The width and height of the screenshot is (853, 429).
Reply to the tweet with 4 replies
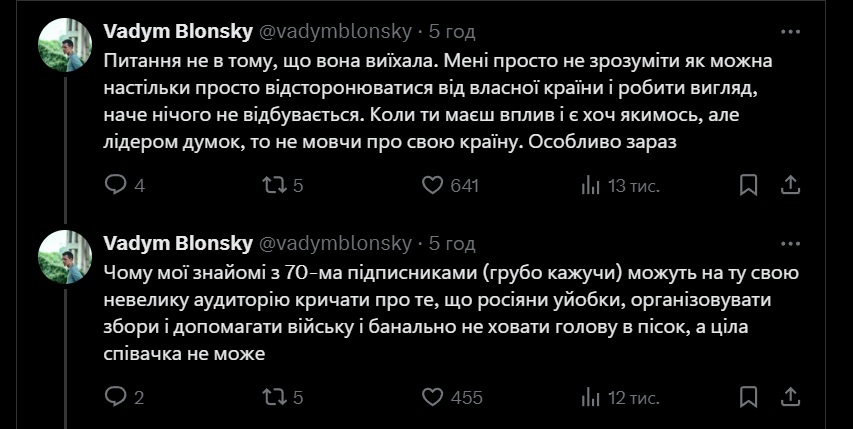[116, 185]
